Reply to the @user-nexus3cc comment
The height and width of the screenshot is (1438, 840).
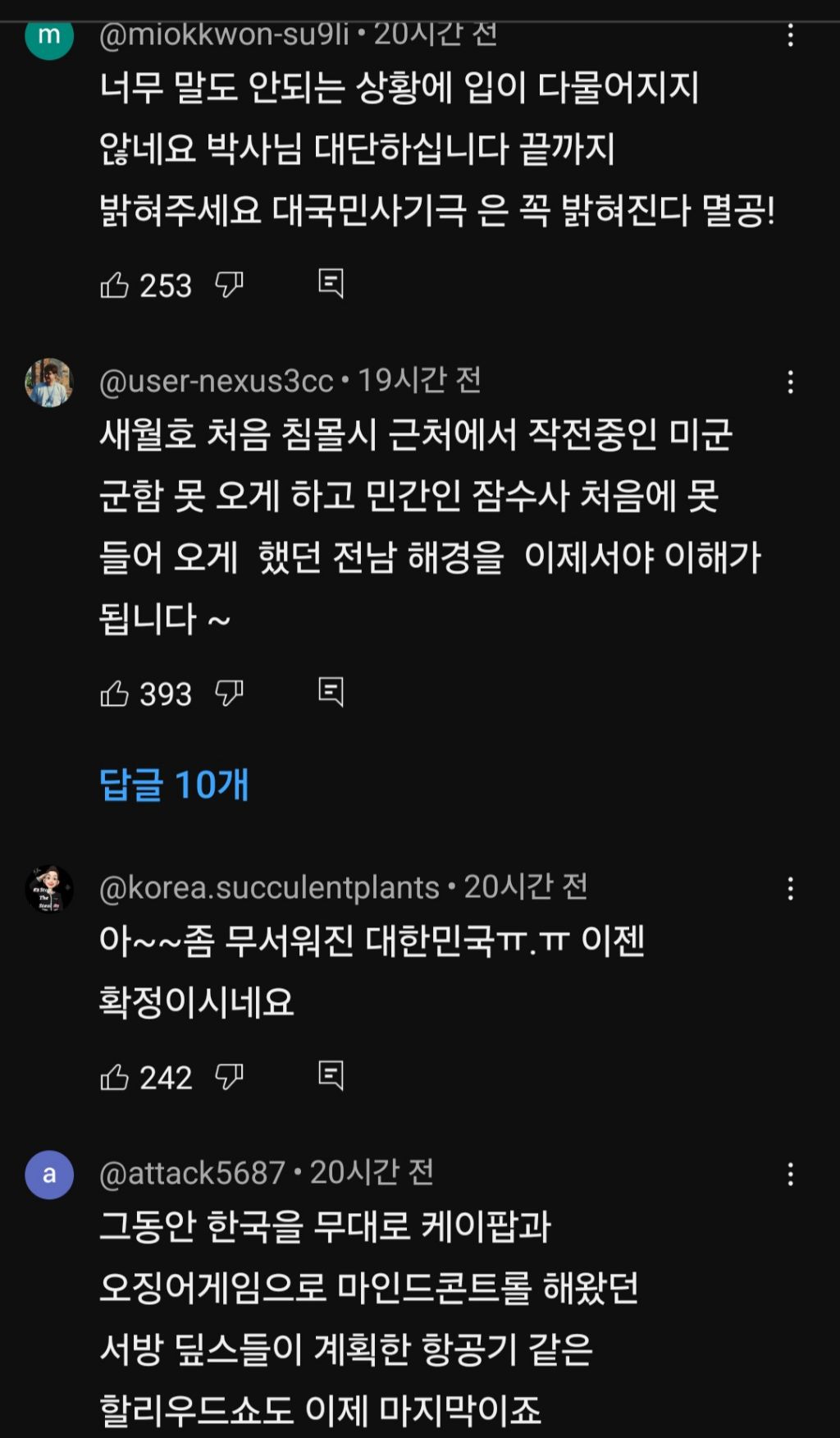coord(331,693)
